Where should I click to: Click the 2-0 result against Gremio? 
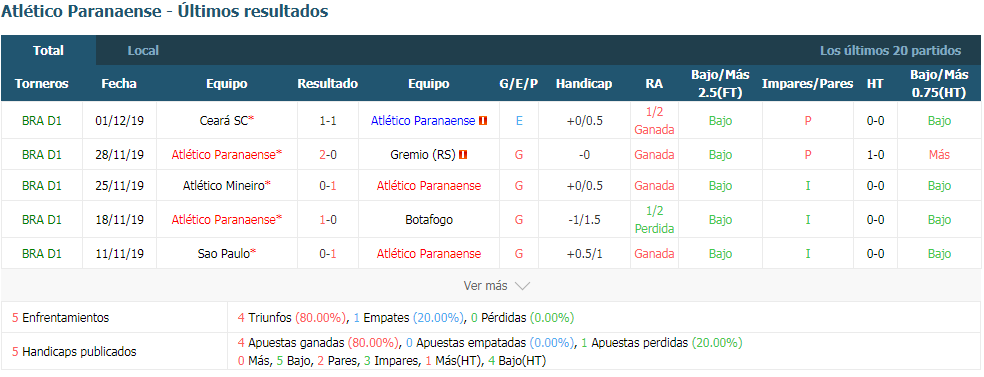pos(328,154)
